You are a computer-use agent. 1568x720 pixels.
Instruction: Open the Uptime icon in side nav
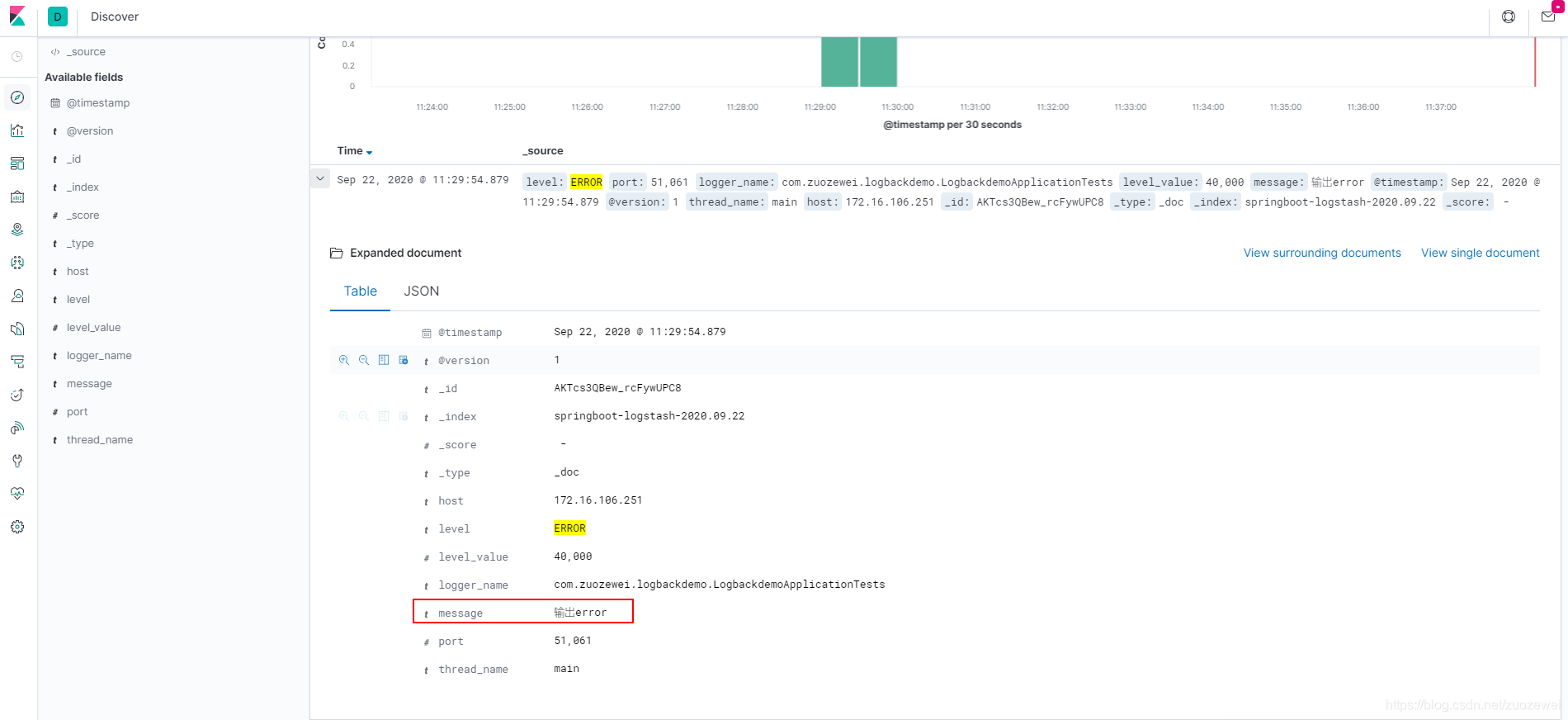coord(17,395)
